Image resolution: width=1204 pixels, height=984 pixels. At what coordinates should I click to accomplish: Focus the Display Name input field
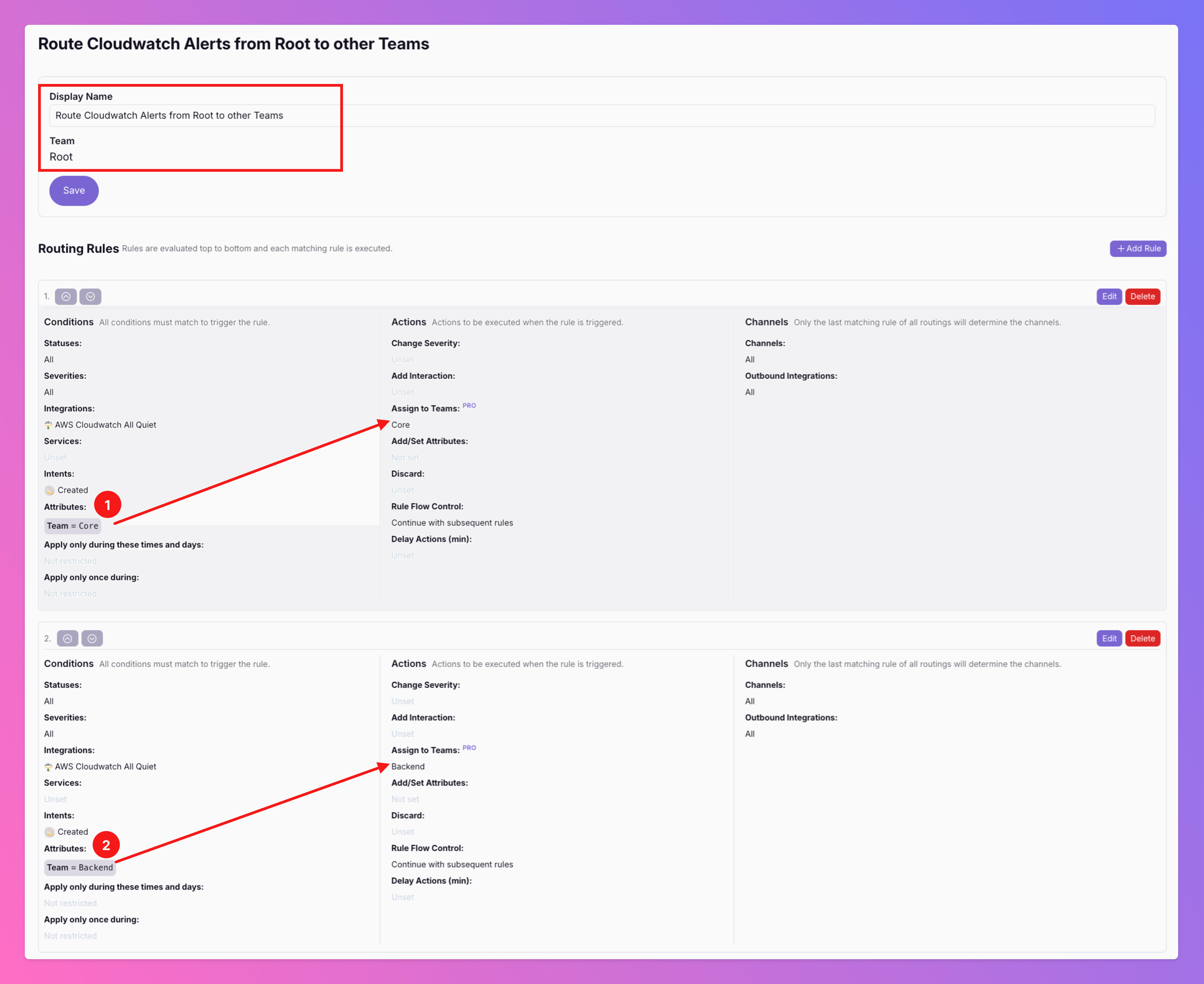click(601, 116)
